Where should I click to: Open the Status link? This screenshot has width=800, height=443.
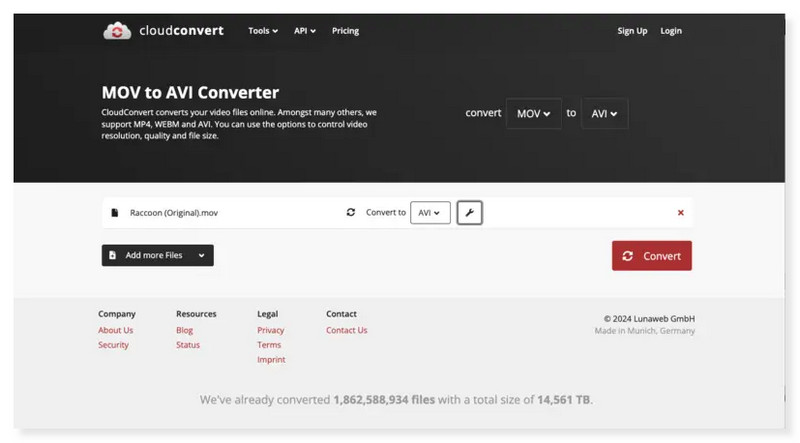coord(188,345)
